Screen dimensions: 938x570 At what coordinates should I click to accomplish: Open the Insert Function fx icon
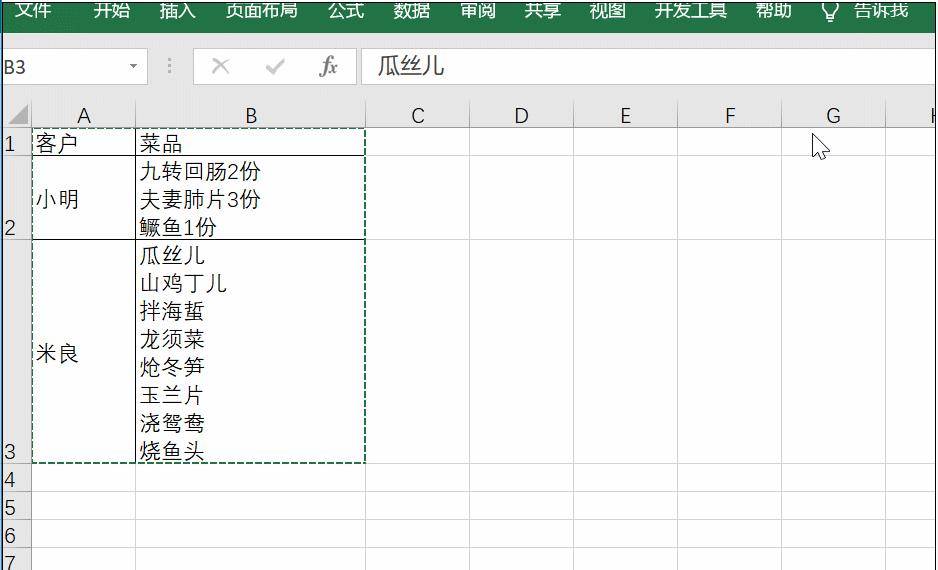pyautogui.click(x=328, y=66)
